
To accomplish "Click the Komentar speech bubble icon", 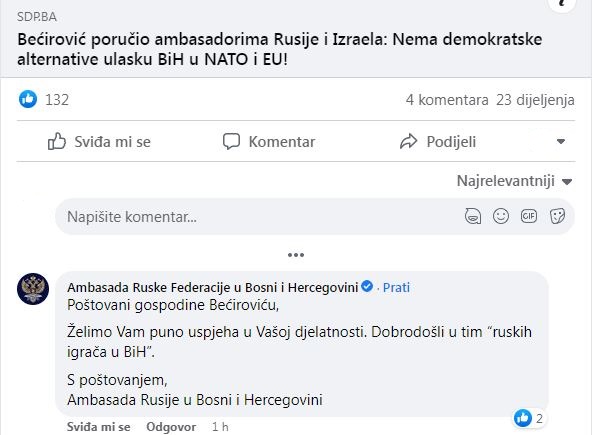I will [231, 142].
